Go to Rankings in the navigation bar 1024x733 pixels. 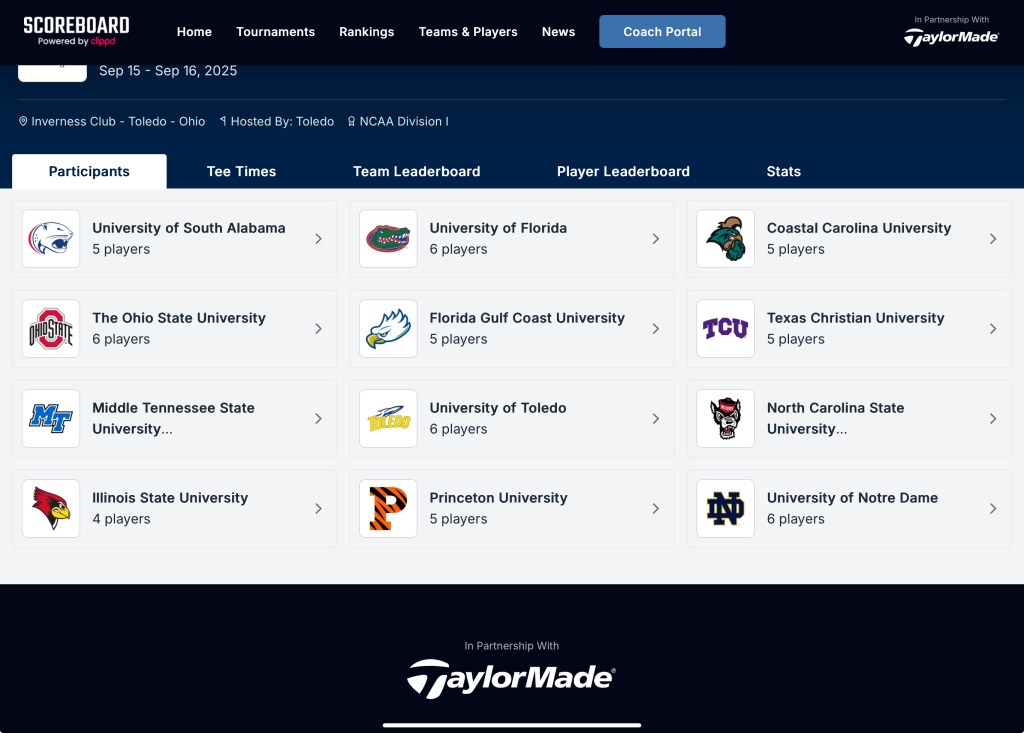(x=366, y=32)
